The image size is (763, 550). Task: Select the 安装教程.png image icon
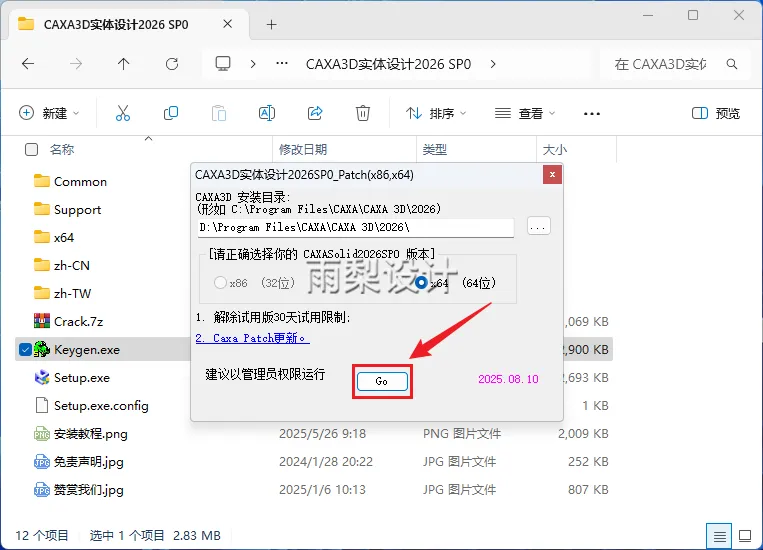42,433
